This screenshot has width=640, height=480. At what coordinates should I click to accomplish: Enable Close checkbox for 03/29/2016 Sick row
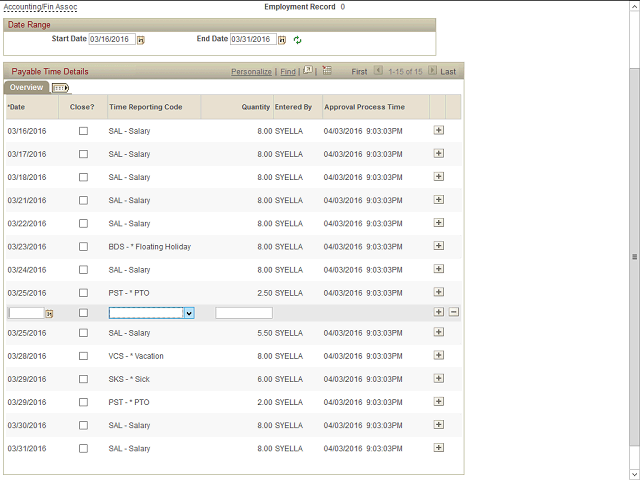pyautogui.click(x=83, y=379)
